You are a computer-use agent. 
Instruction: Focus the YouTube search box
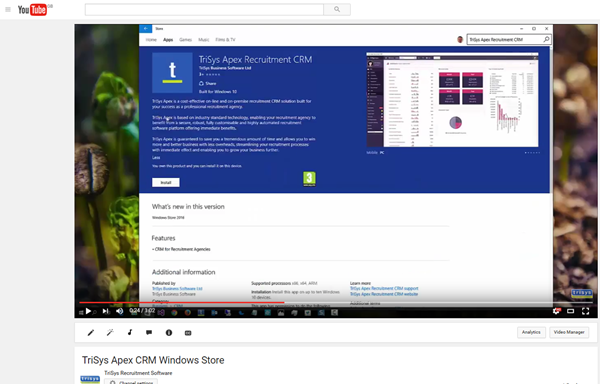pos(204,10)
